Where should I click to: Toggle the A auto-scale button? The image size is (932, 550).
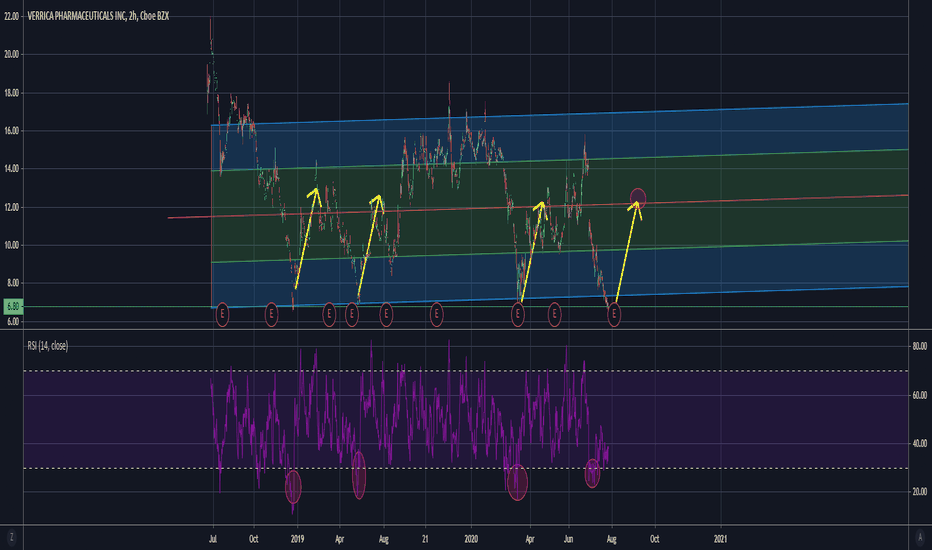click(920, 538)
